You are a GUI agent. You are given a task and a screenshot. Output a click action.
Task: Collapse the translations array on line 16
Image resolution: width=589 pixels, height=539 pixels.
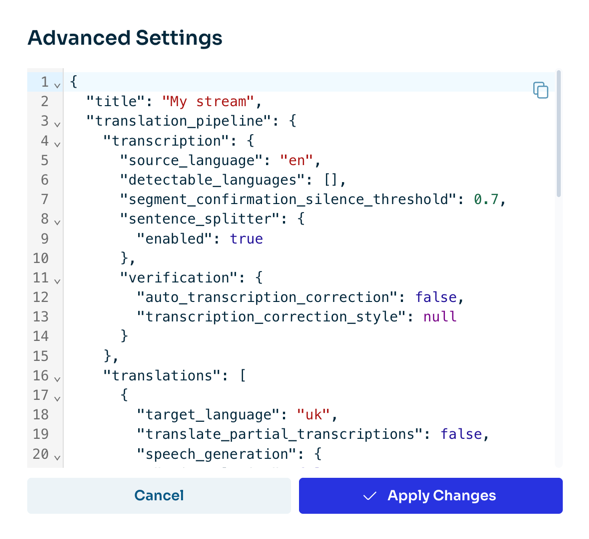click(57, 379)
